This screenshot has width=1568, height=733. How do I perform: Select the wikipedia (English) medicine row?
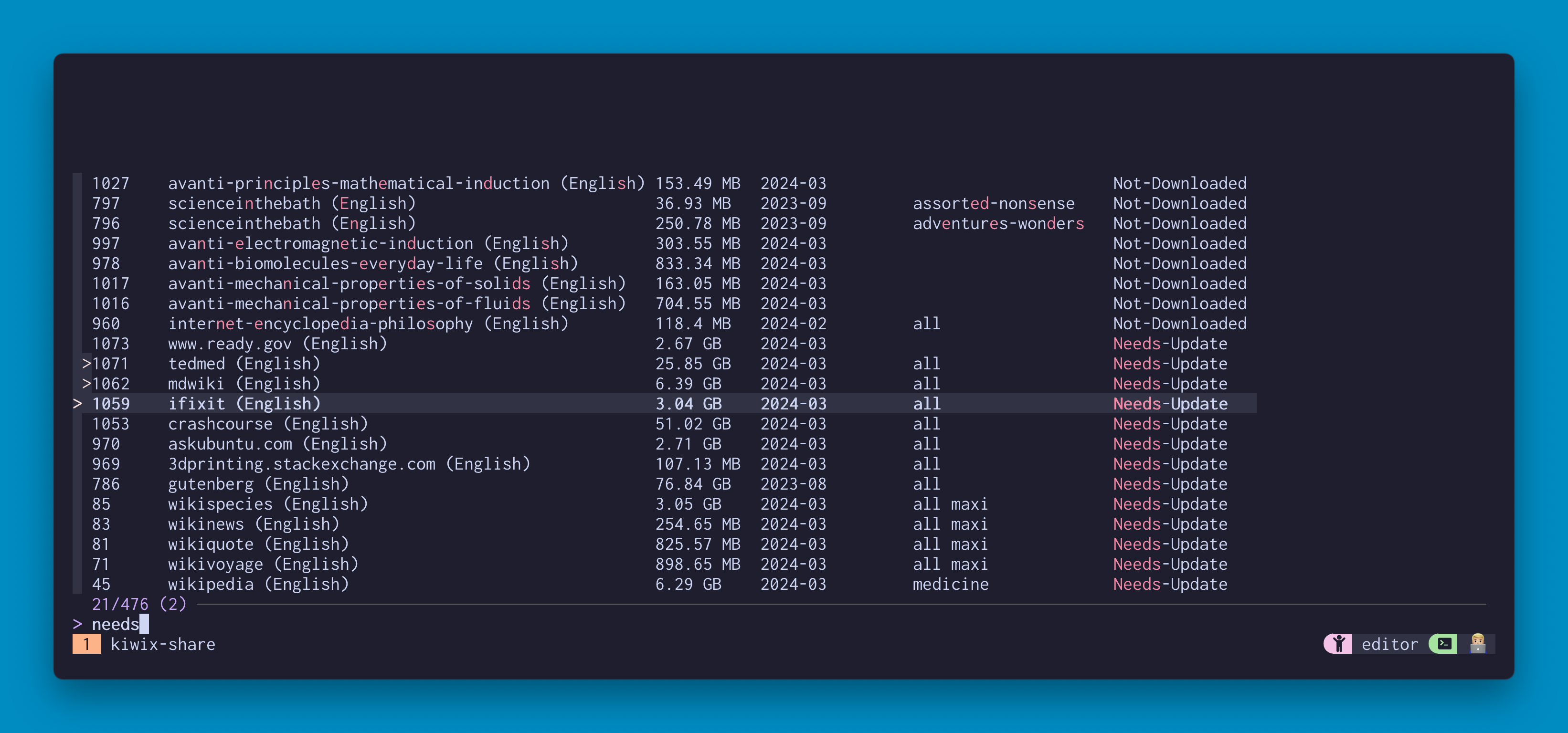tap(665, 585)
